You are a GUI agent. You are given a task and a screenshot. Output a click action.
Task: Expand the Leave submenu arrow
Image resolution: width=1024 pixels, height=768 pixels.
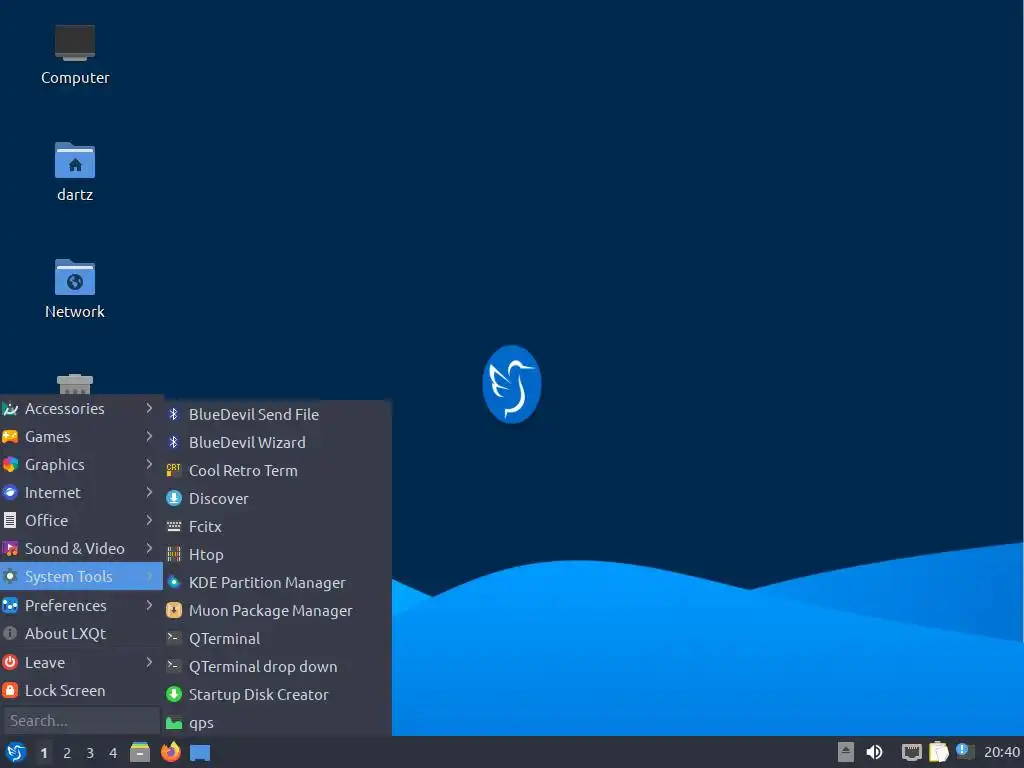click(x=149, y=662)
